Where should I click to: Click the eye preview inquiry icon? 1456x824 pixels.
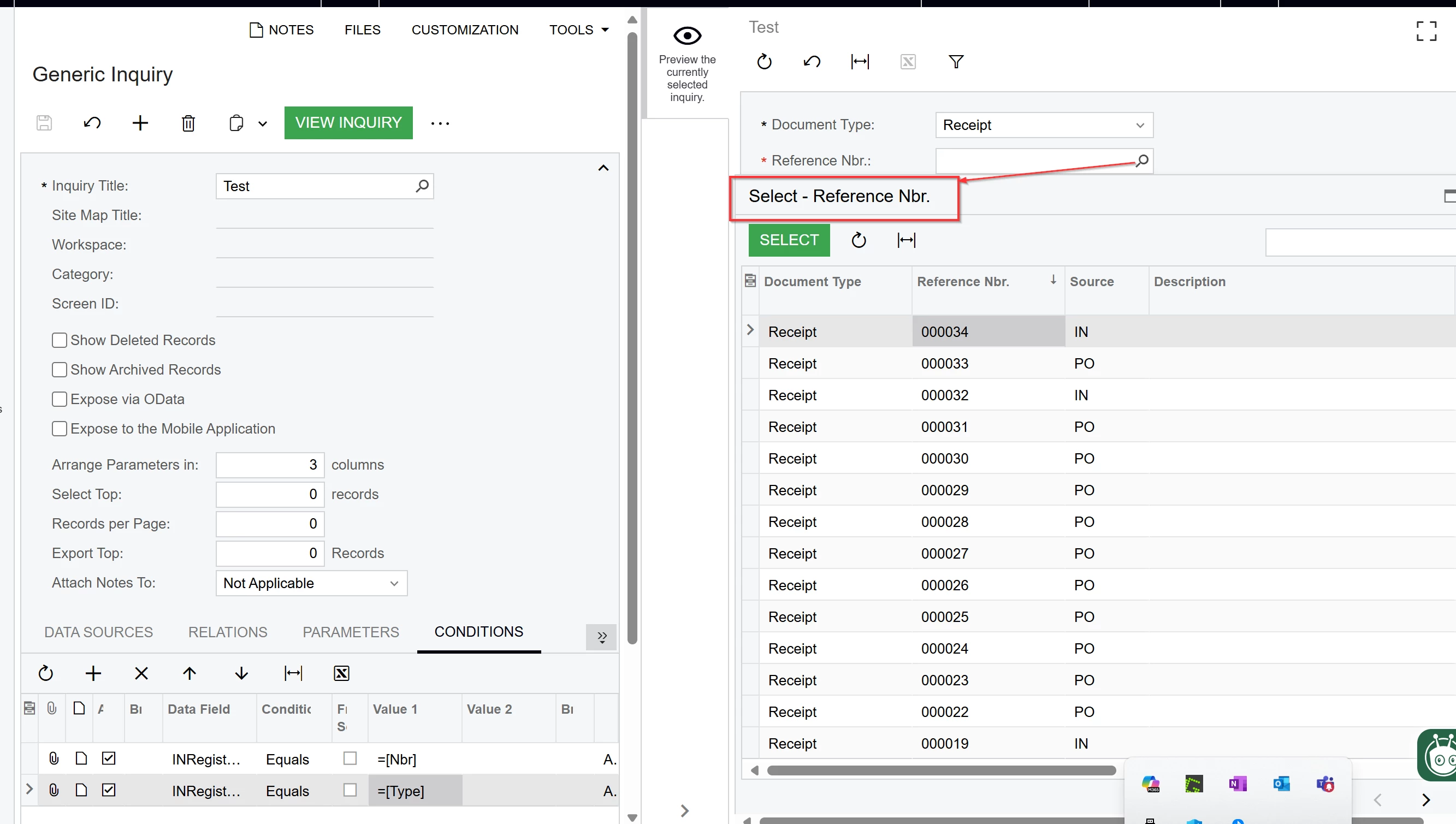click(x=687, y=36)
